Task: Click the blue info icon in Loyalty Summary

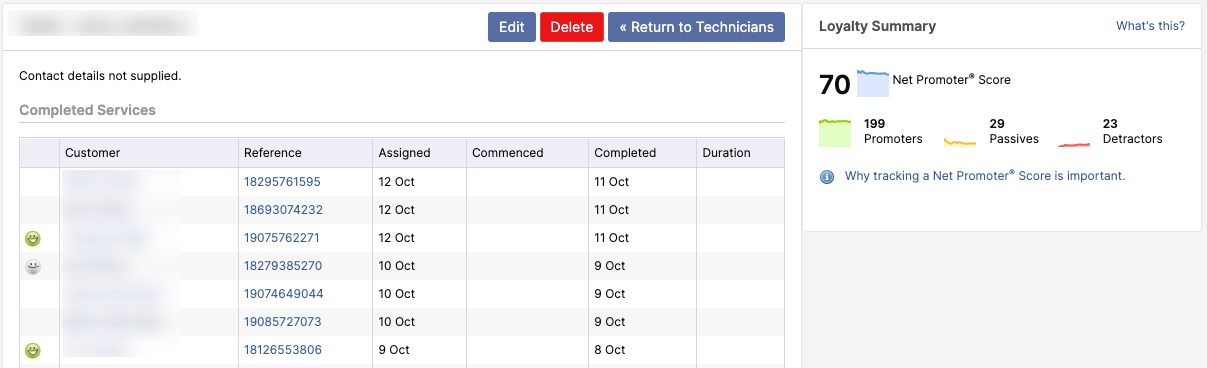Action: coord(827,177)
